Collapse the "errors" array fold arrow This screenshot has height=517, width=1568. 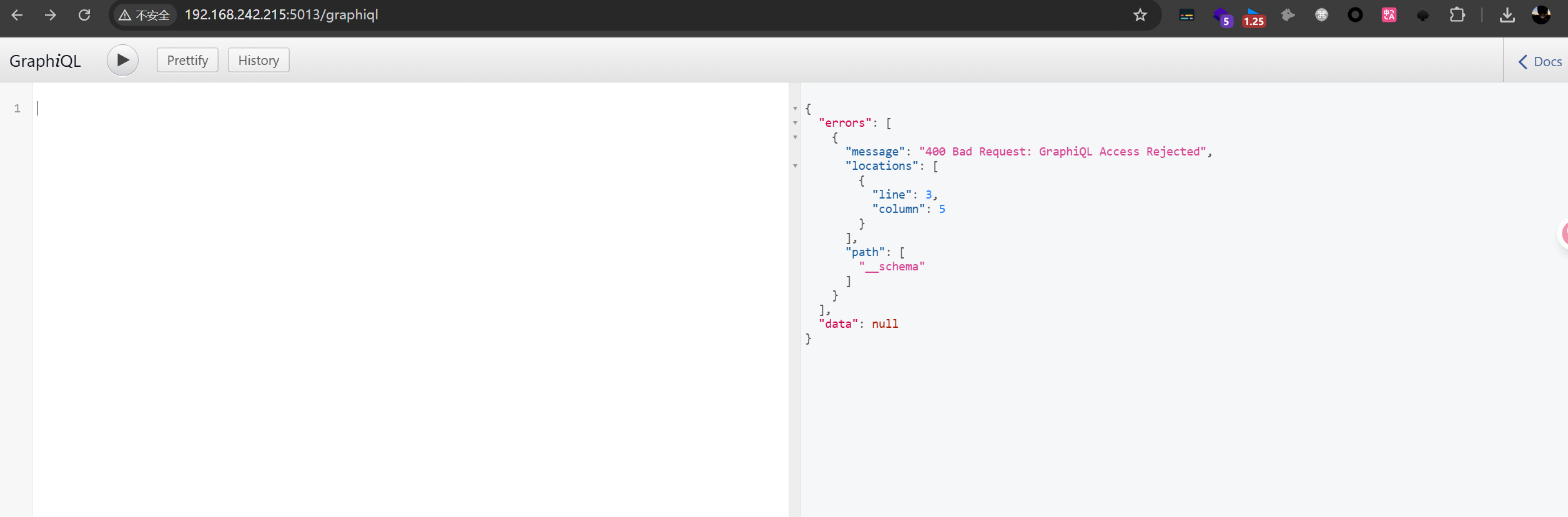tap(795, 123)
